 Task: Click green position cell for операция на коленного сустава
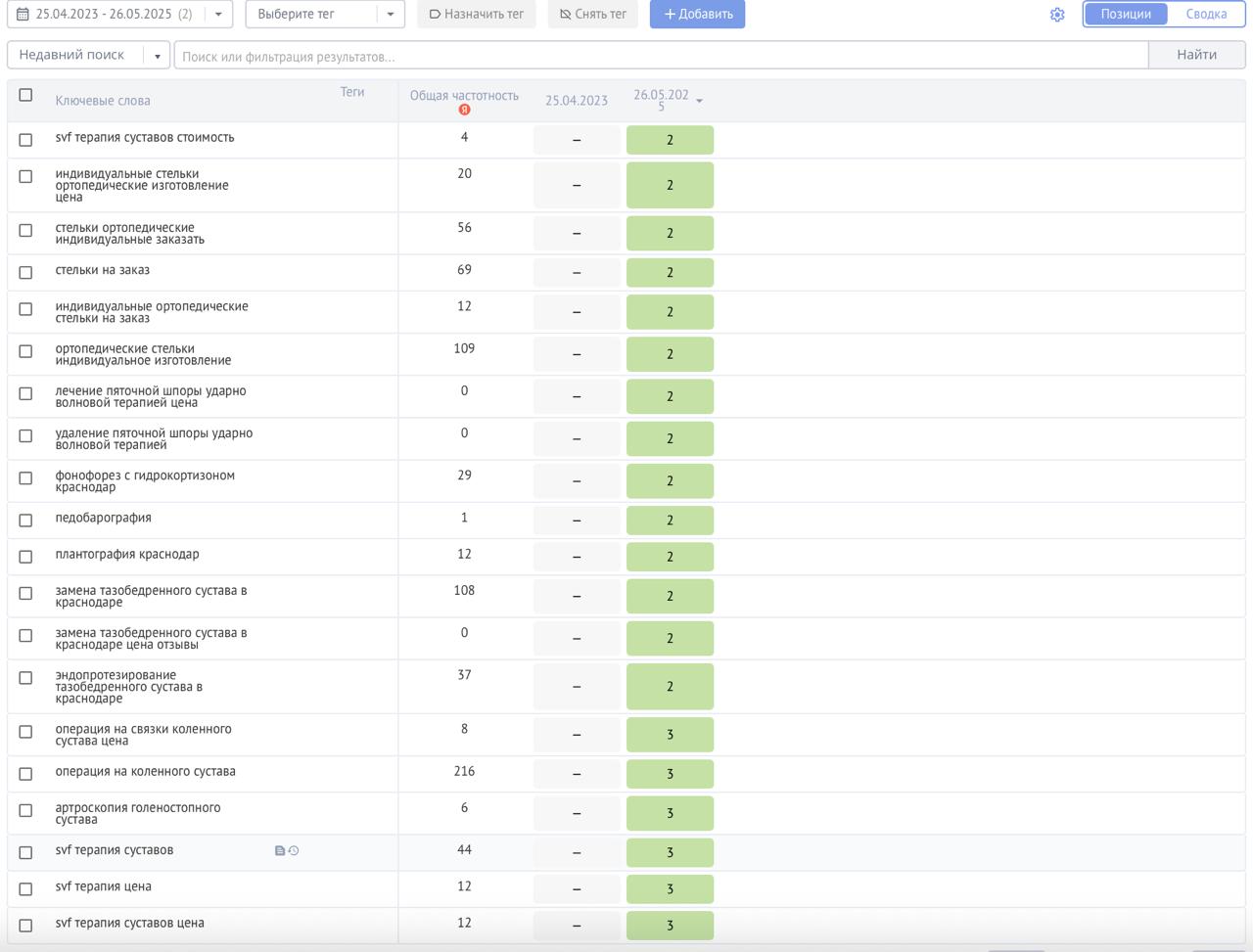pyautogui.click(x=670, y=774)
